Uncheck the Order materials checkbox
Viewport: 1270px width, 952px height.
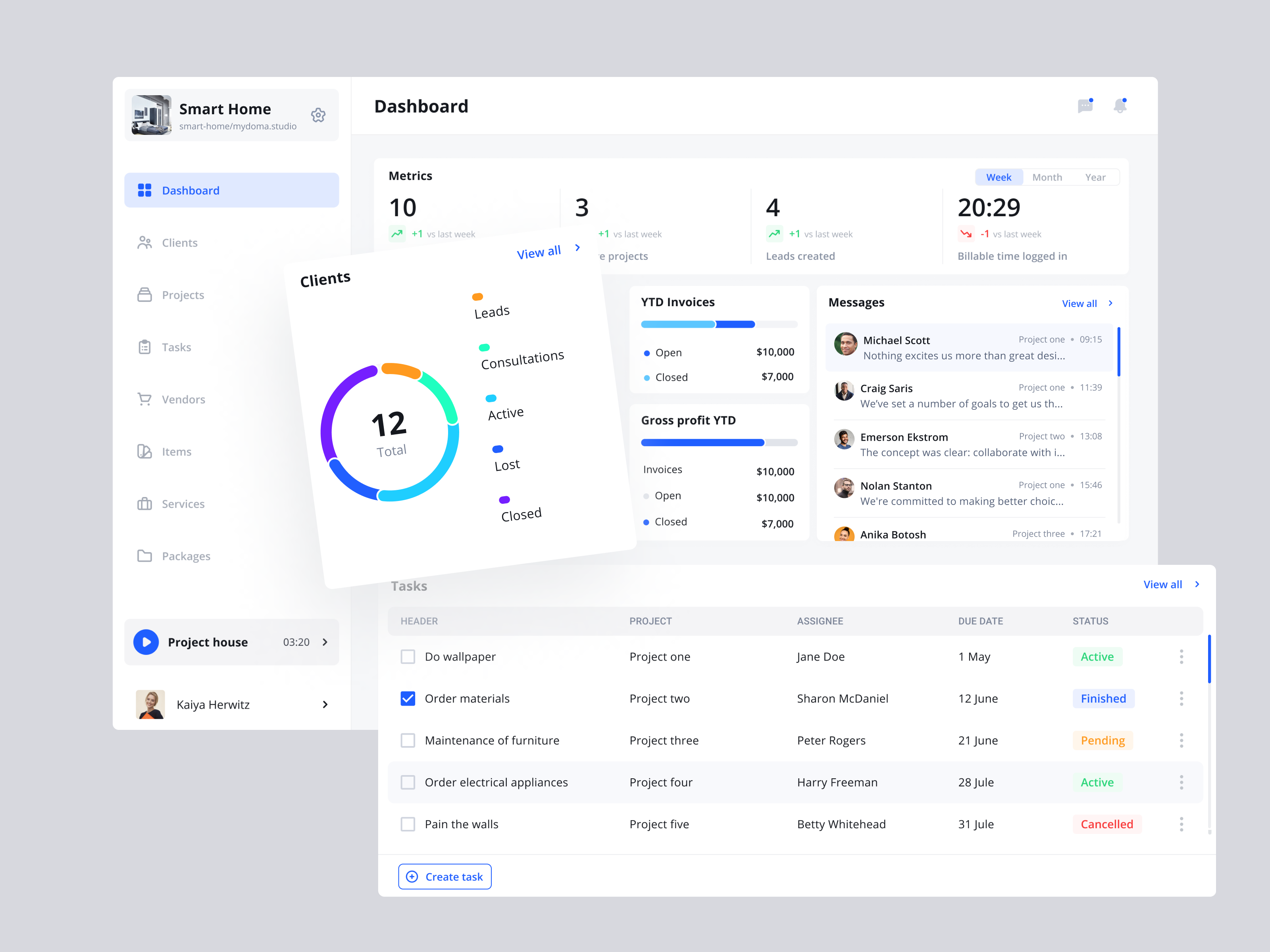click(408, 699)
